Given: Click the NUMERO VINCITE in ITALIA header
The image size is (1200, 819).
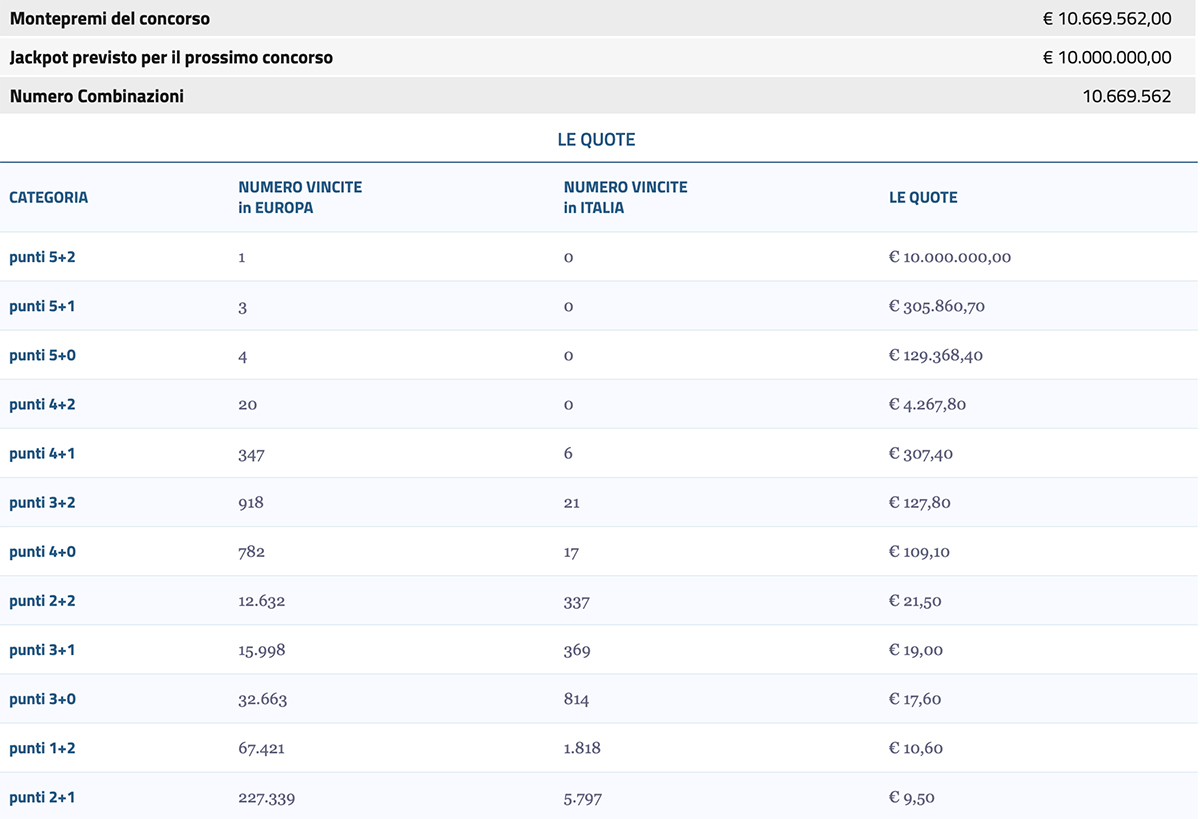Looking at the screenshot, I should point(625,195).
